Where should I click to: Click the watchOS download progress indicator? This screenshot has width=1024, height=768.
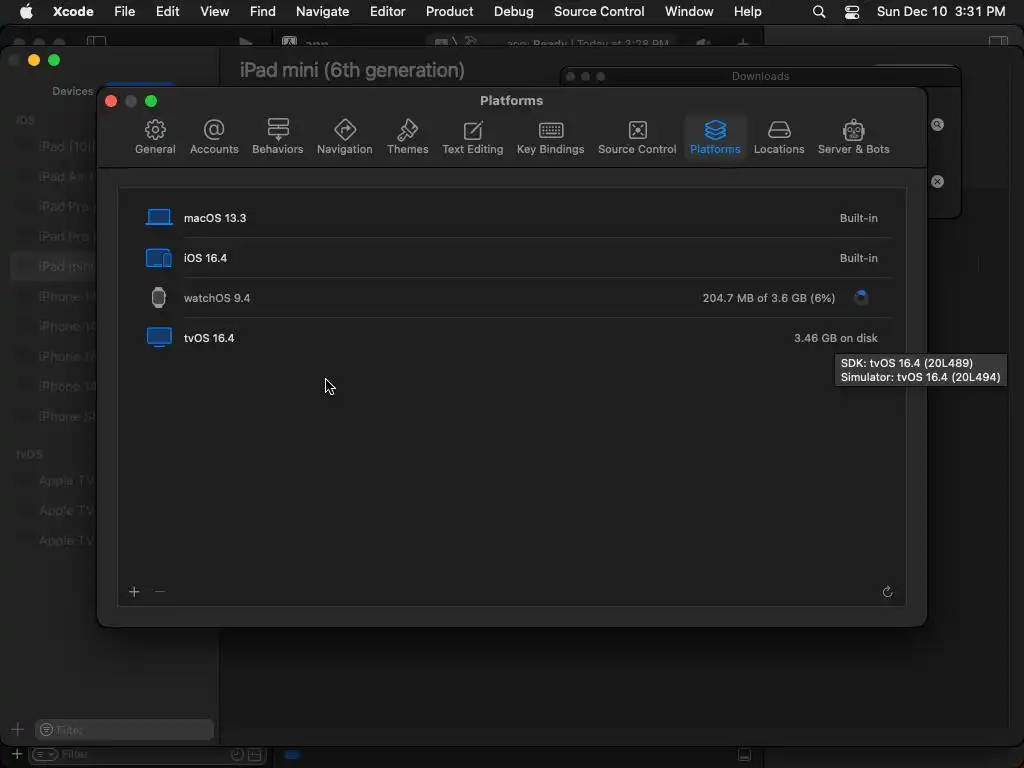pos(861,298)
